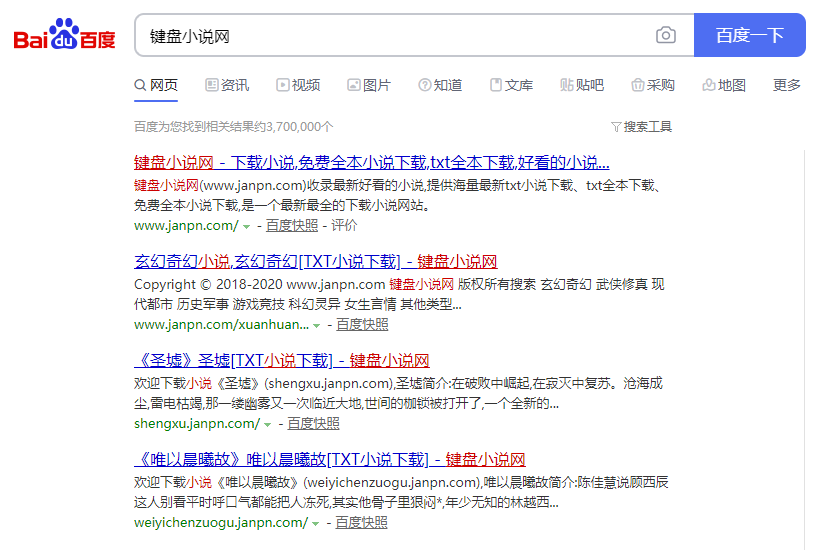The height and width of the screenshot is (550, 821).
Task: Open 《唯以晨曦故》 result title link
Action: tap(330, 459)
